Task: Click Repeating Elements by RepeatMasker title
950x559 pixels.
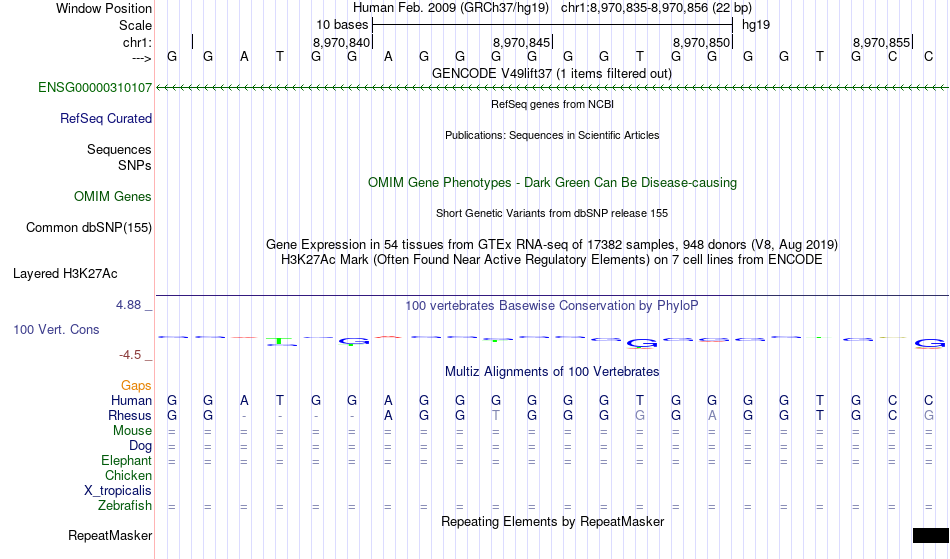Action: 552,521
